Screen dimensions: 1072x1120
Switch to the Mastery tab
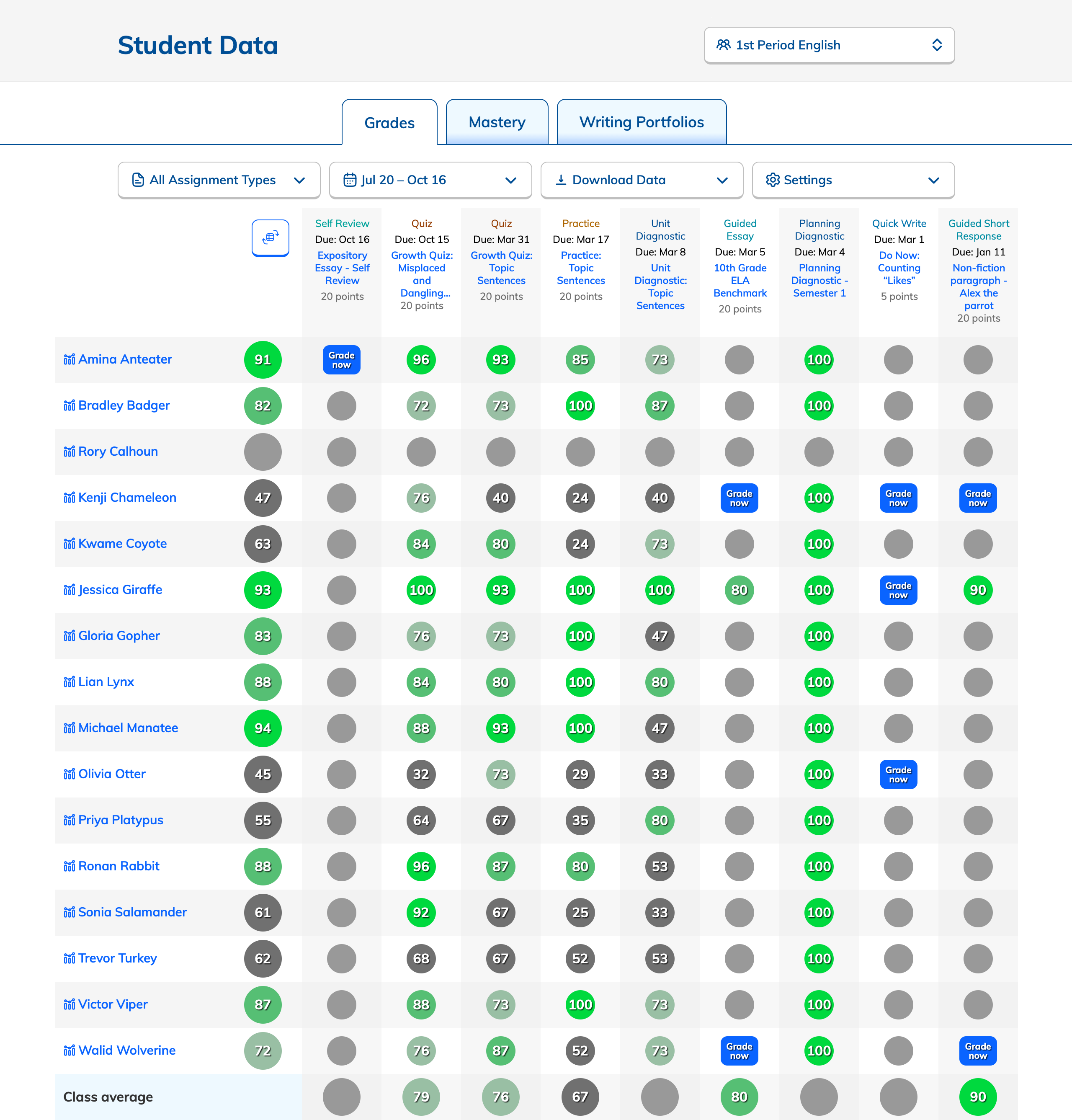point(497,122)
